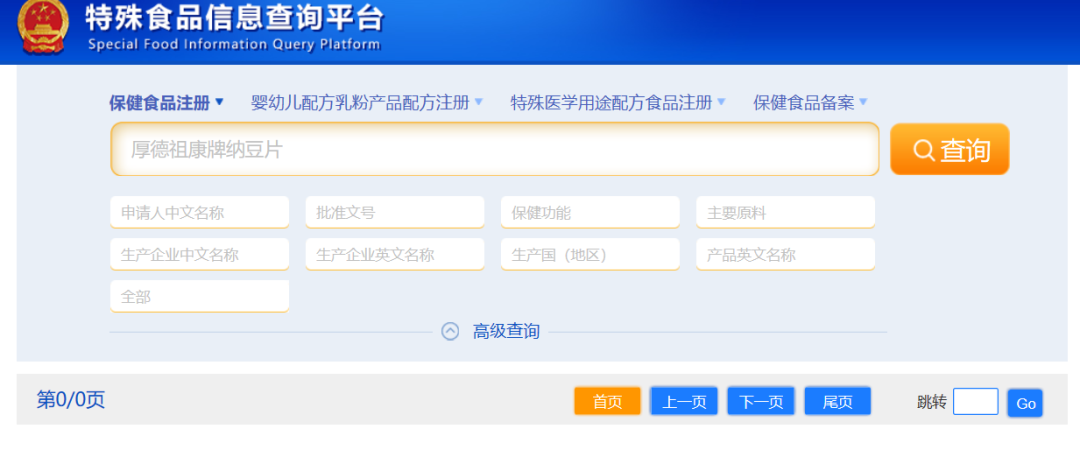Click the circled chevron beside 高级查询
This screenshot has height=471, width=1080.
[x=451, y=331]
